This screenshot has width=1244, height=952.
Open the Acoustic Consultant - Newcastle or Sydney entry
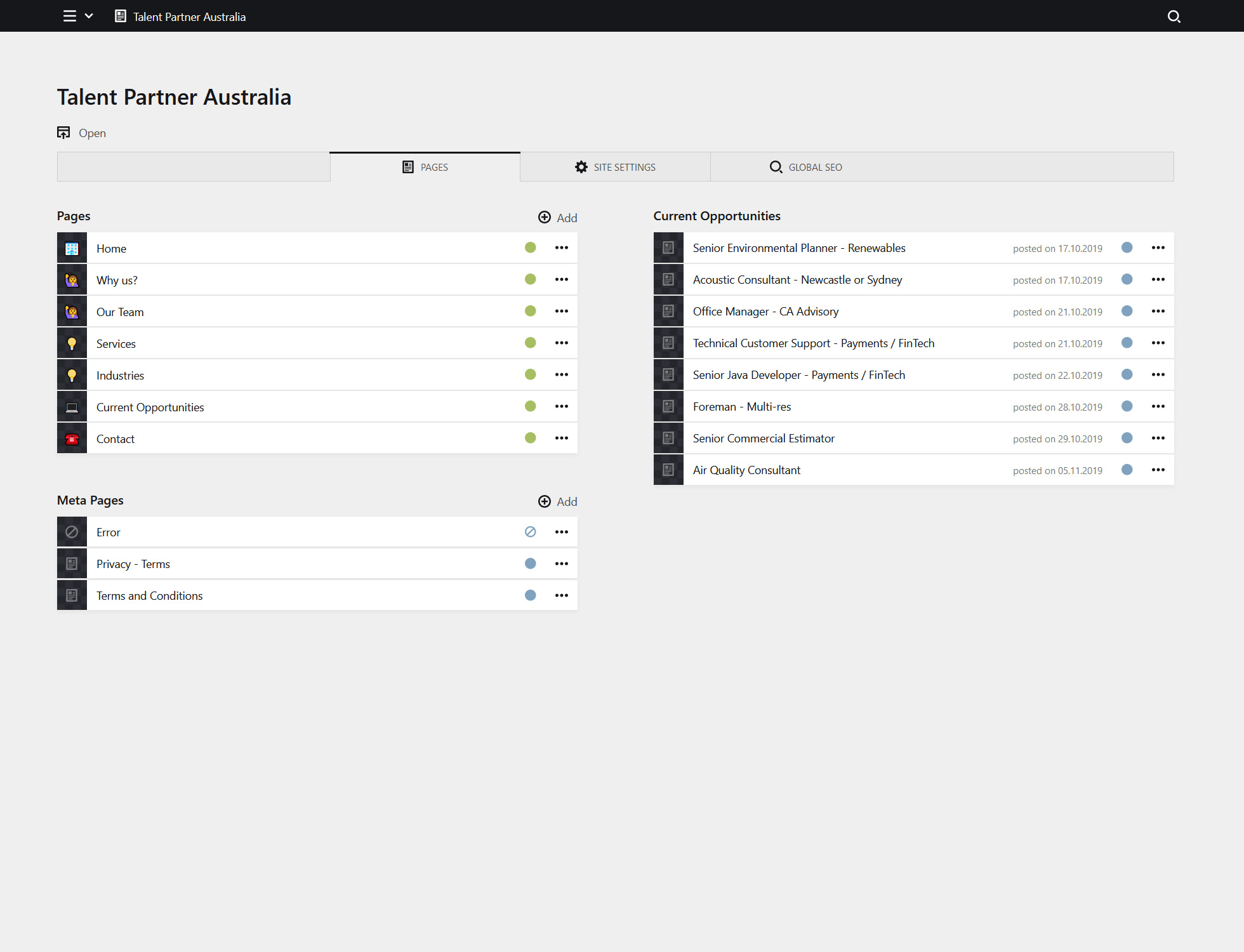797,279
